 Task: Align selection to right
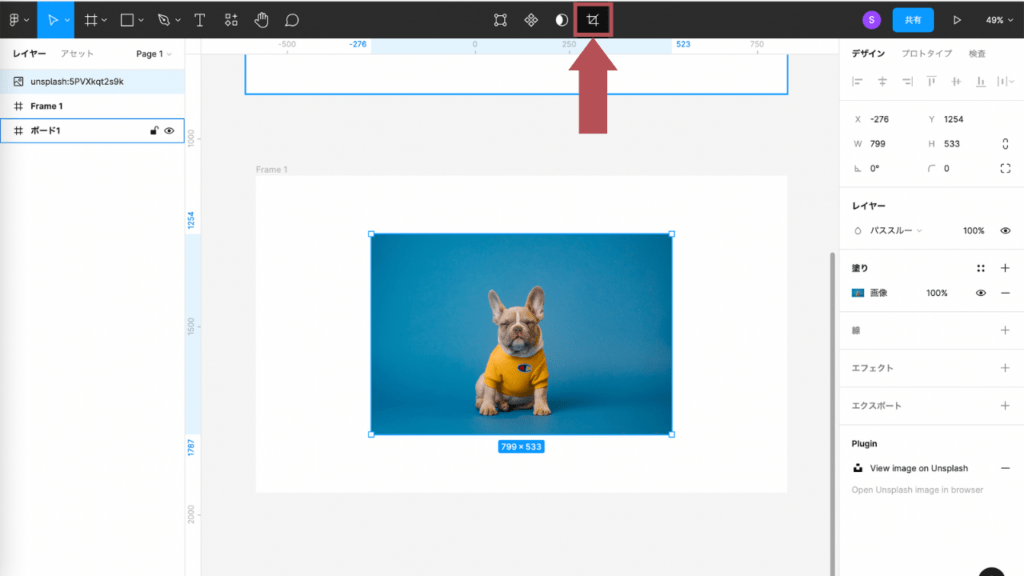click(x=907, y=82)
